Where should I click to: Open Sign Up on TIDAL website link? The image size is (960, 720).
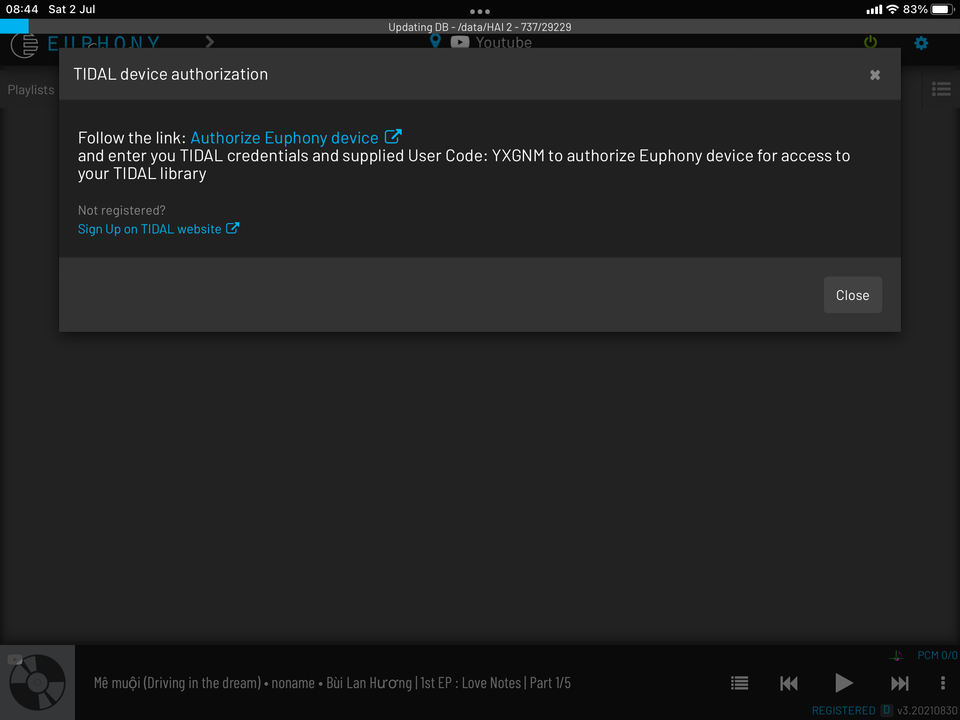click(x=149, y=229)
